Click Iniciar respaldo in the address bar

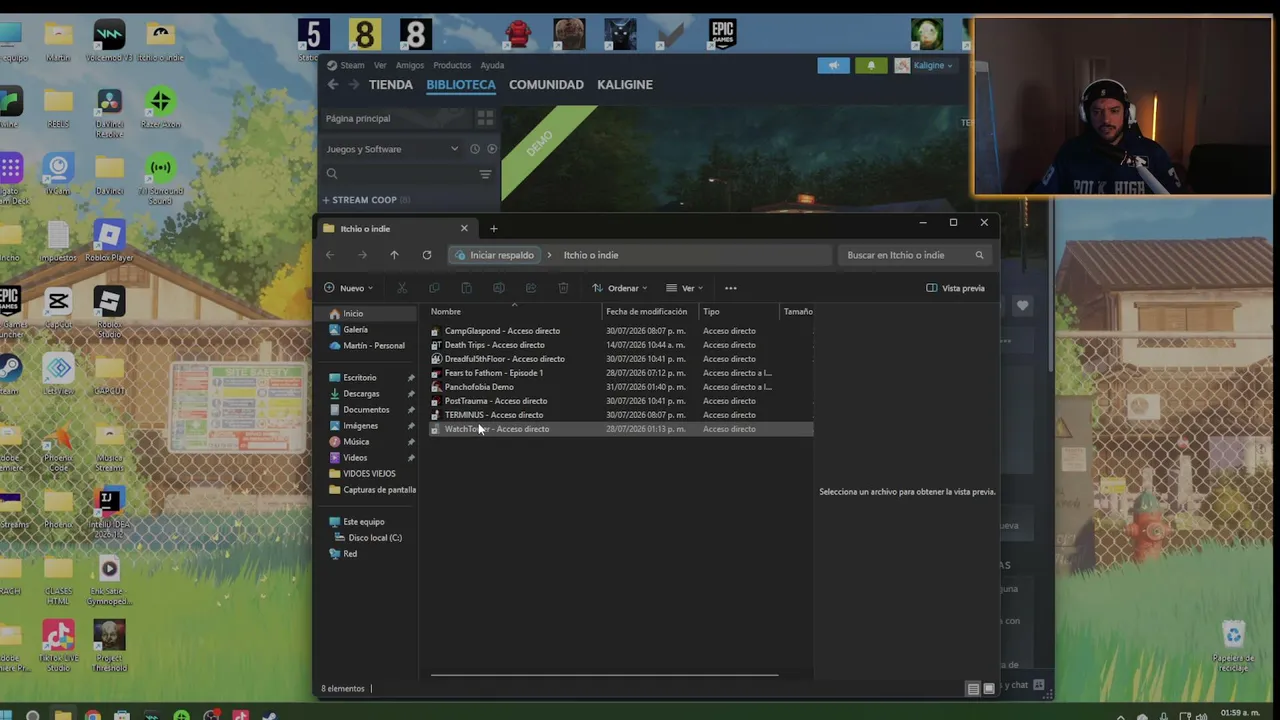pos(495,255)
